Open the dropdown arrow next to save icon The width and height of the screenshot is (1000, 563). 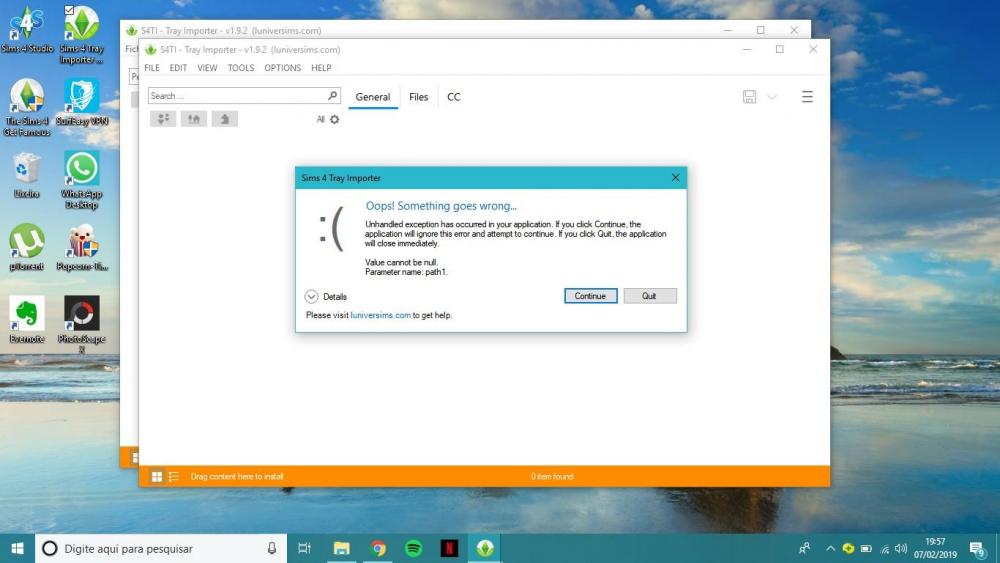pyautogui.click(x=772, y=97)
